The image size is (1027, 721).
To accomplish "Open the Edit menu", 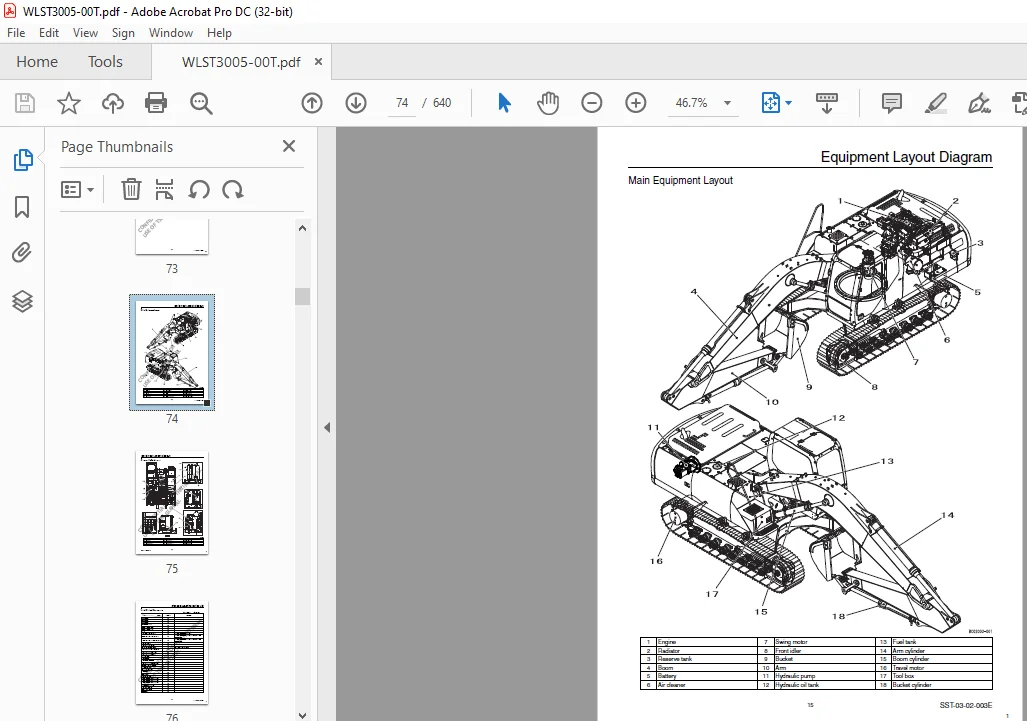I will tap(48, 33).
